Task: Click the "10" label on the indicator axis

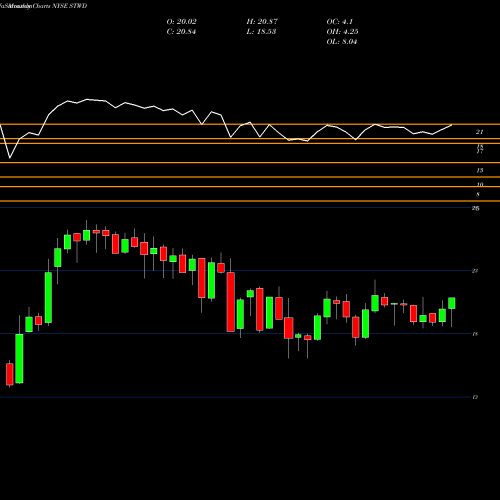Action: [480, 184]
